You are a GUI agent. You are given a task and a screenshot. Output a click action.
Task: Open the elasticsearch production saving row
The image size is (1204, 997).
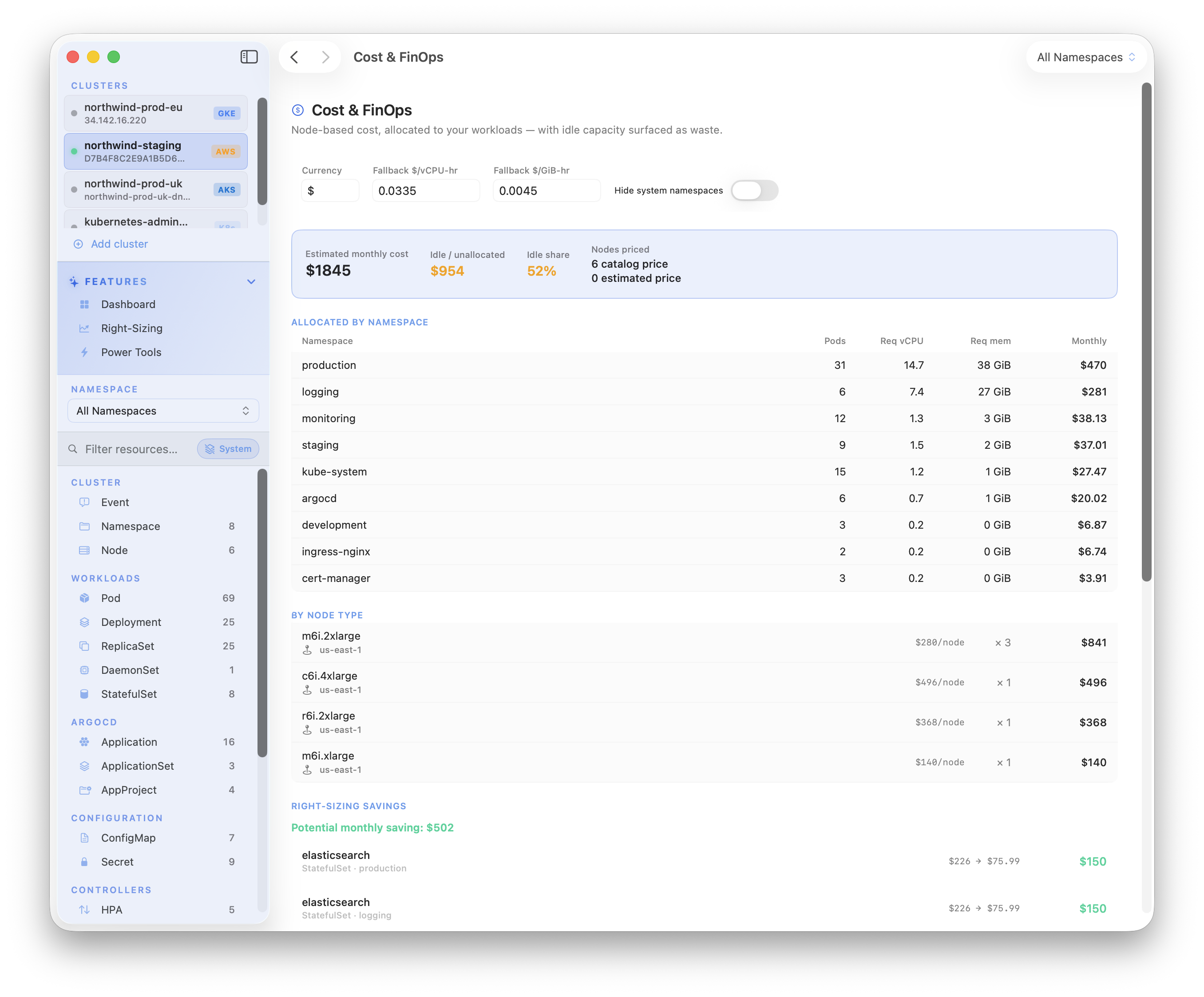point(704,861)
